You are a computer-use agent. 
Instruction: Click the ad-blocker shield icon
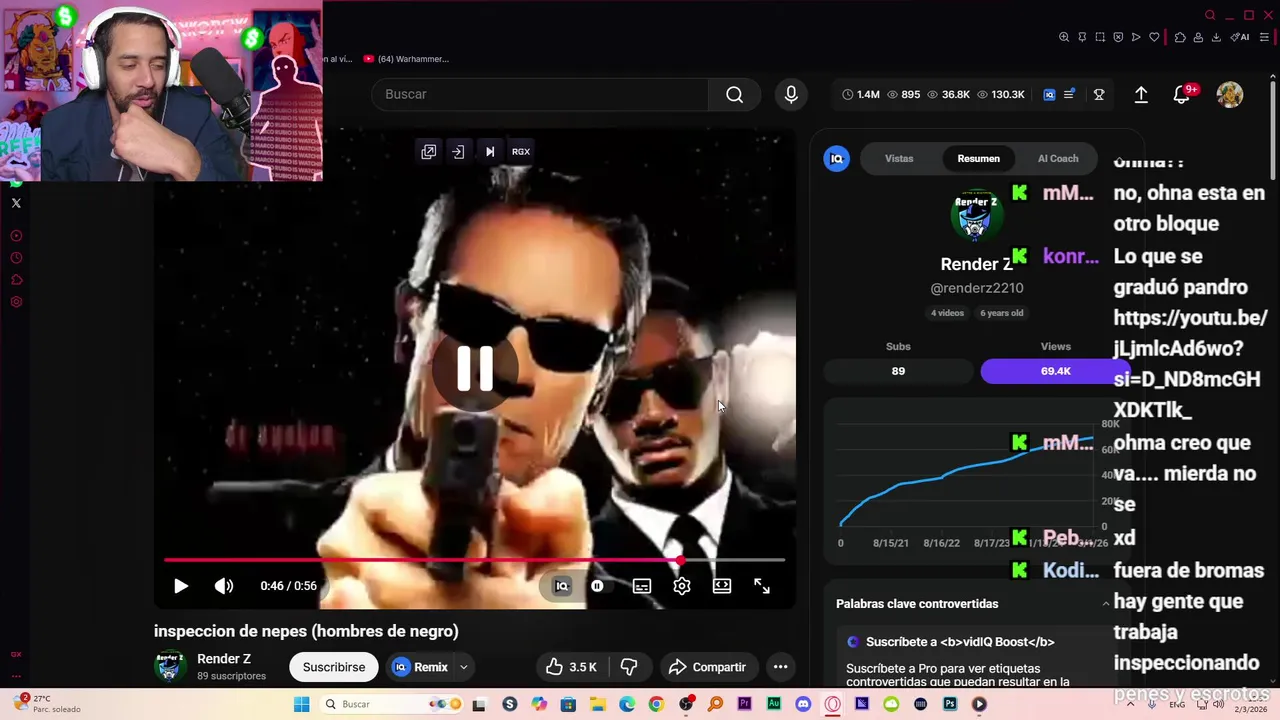click(x=1118, y=38)
